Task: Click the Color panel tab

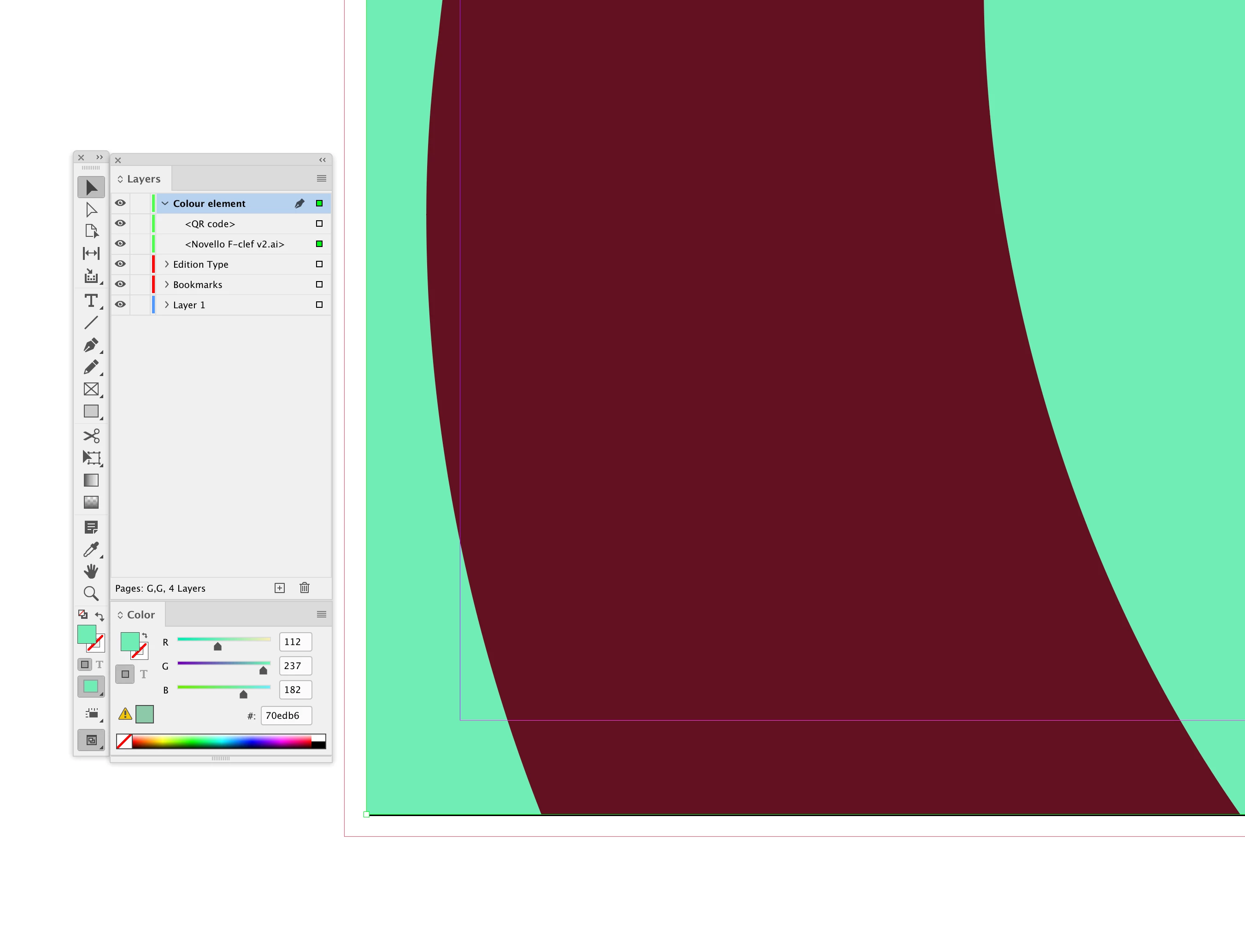Action: 141,615
